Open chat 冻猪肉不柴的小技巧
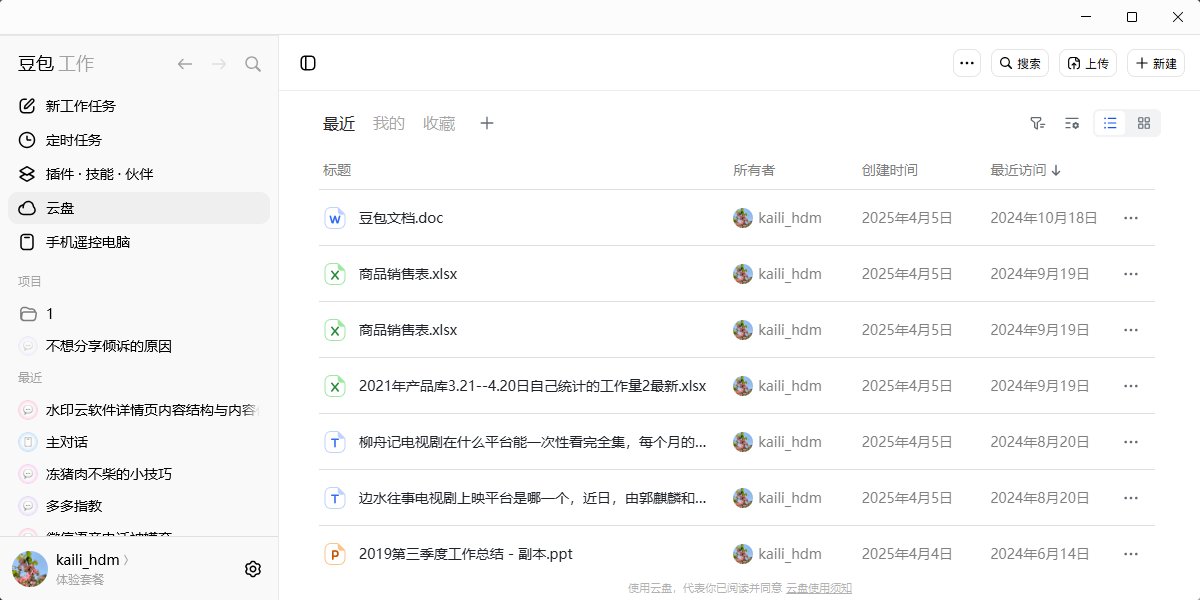This screenshot has height=600, width=1200. click(x=139, y=474)
